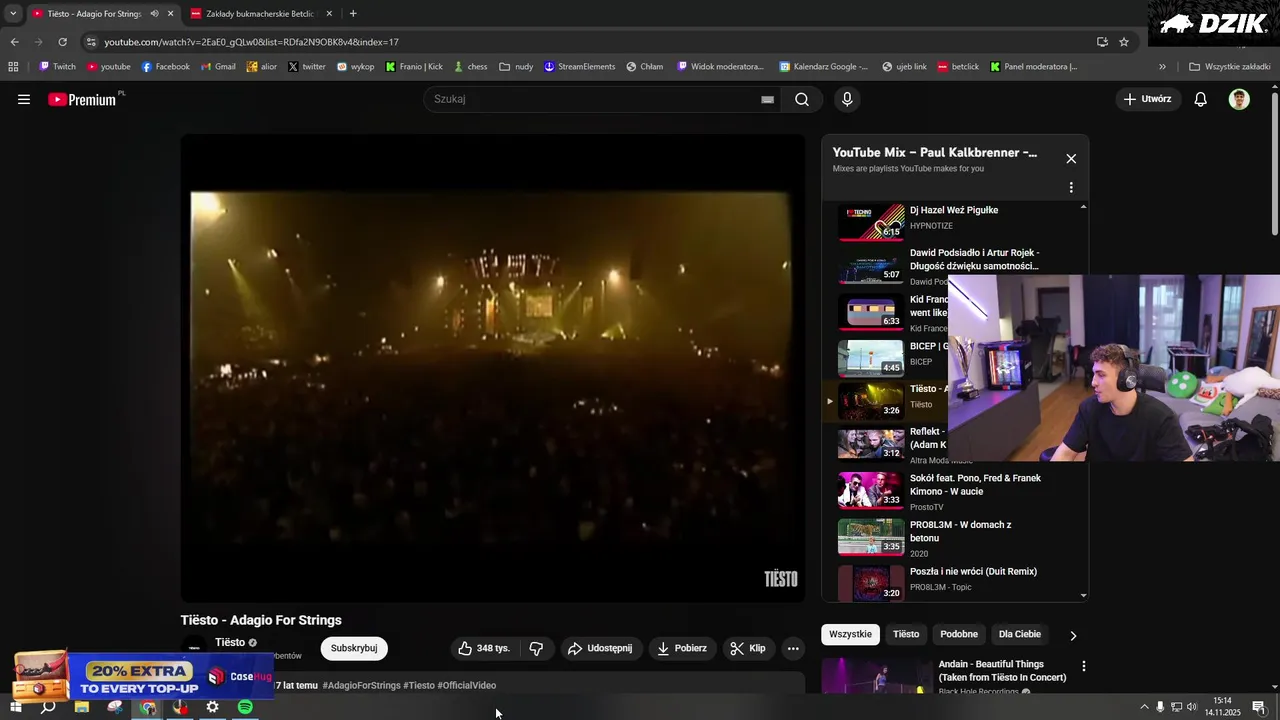Open the StreamElements bookmark
The width and height of the screenshot is (1280, 720).
click(580, 67)
